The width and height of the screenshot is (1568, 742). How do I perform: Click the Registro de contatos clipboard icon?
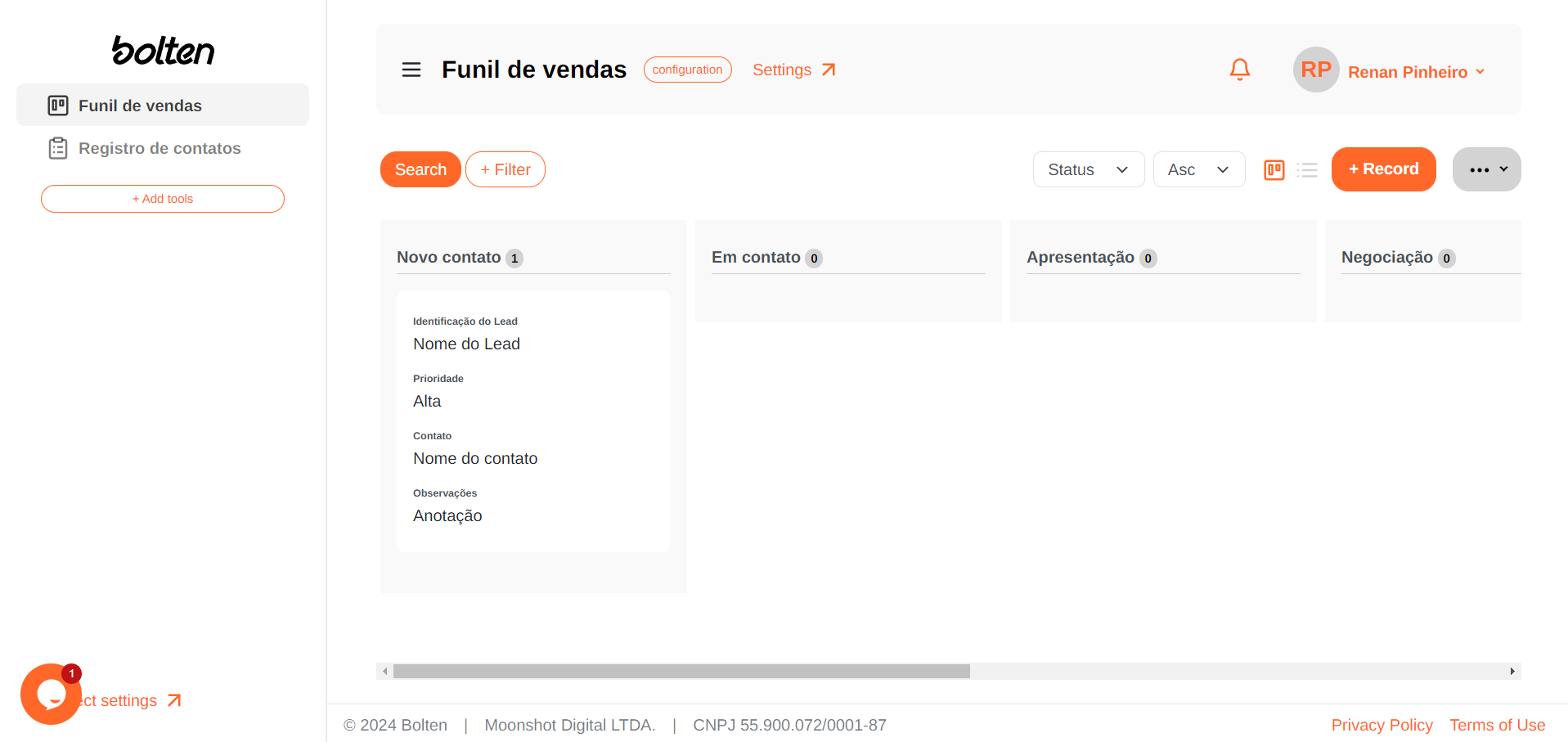coord(58,148)
